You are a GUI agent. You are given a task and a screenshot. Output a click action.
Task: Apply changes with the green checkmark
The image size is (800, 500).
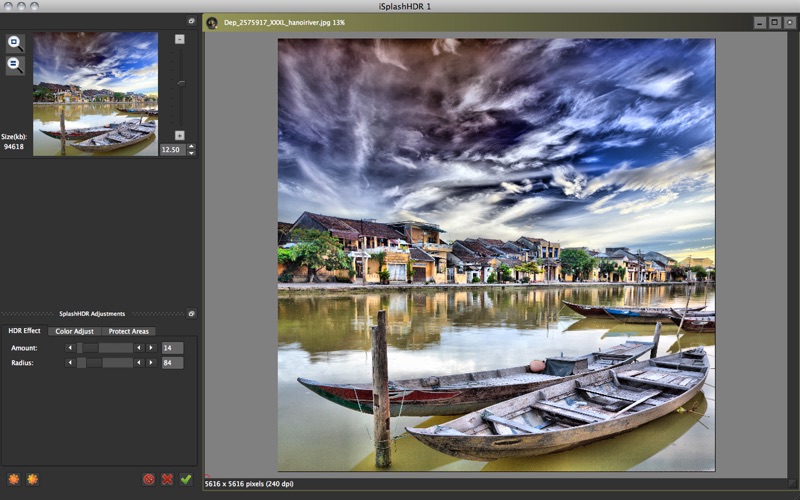(186, 479)
